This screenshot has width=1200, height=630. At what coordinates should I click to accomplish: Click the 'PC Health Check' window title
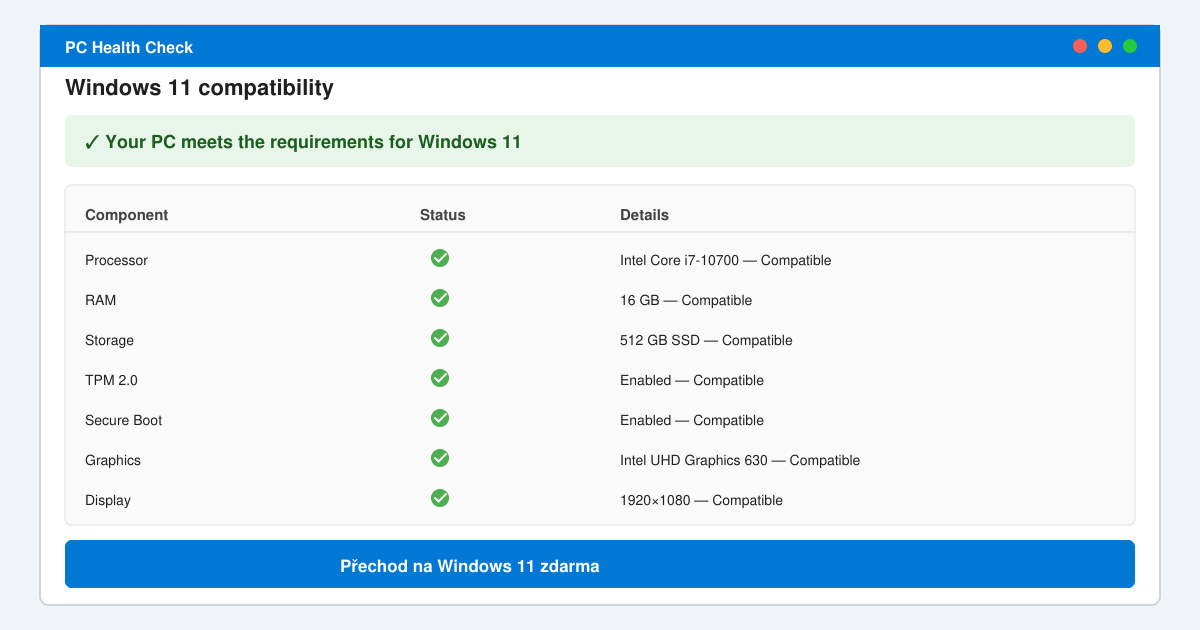coord(129,47)
